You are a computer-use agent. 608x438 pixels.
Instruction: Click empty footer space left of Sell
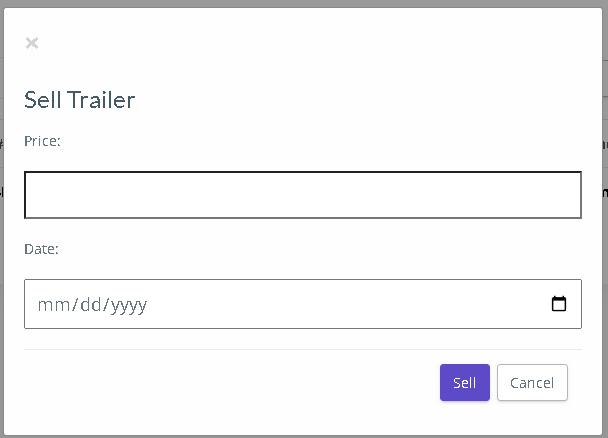point(232,383)
